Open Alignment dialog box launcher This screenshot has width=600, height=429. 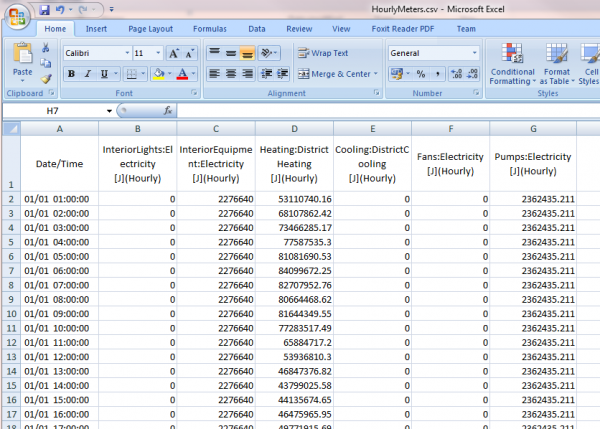click(x=377, y=92)
